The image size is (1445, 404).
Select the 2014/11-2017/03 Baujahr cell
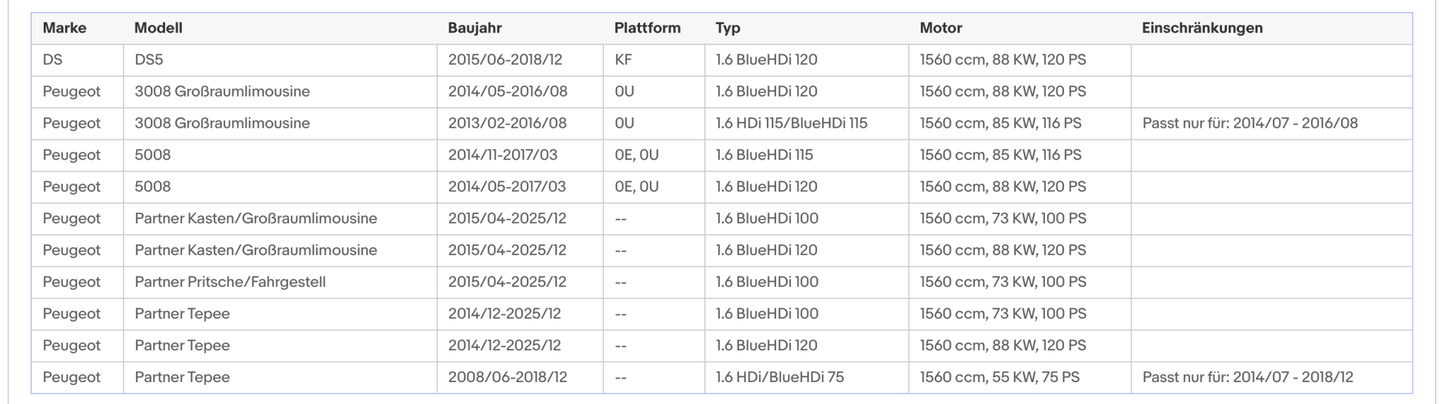(x=507, y=155)
